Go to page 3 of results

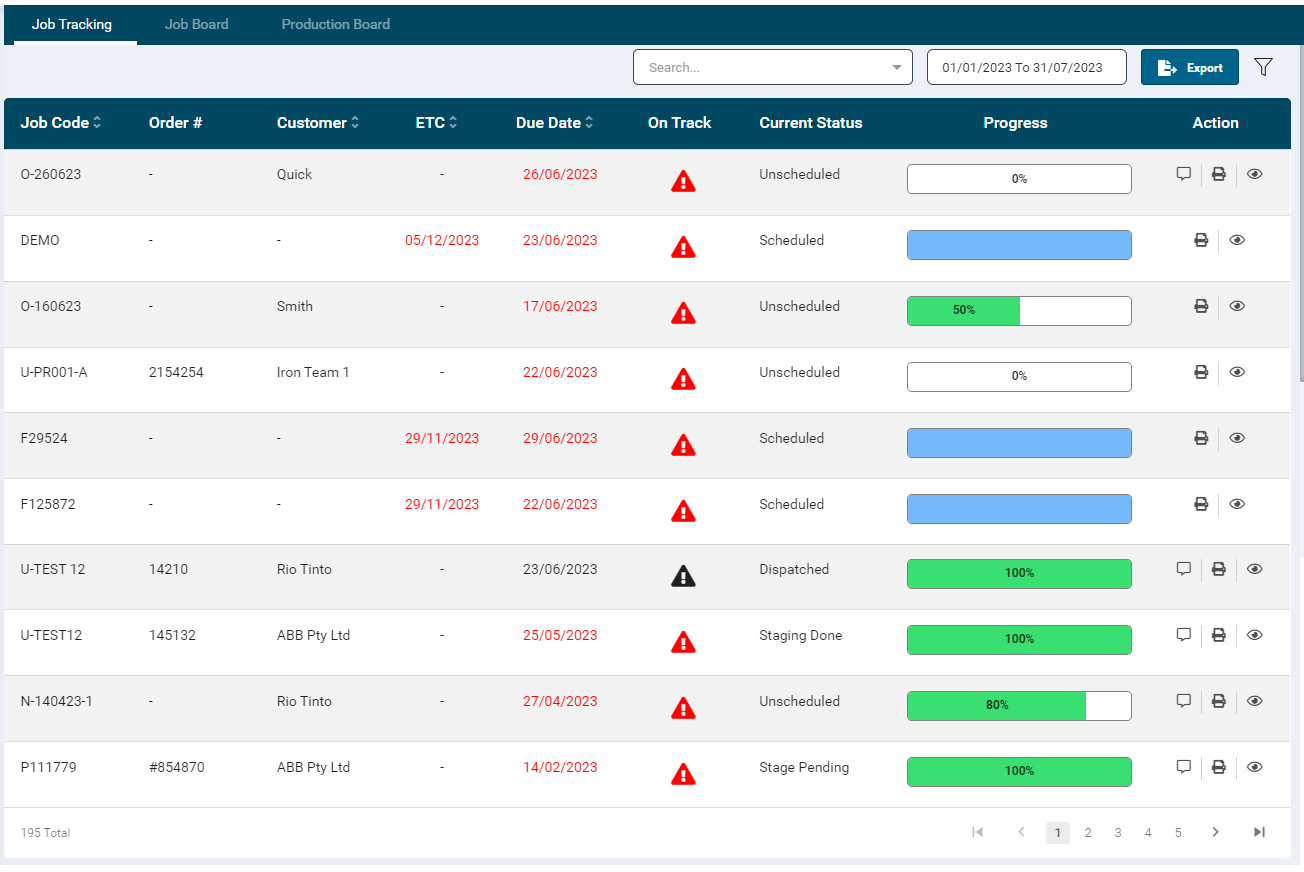pos(1118,833)
